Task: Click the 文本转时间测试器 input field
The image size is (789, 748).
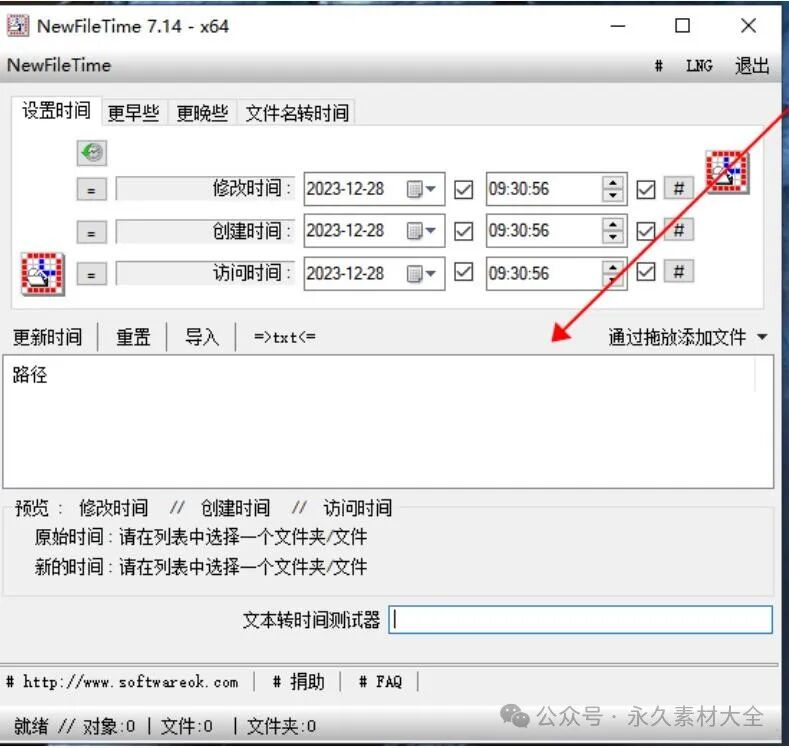Action: click(580, 620)
